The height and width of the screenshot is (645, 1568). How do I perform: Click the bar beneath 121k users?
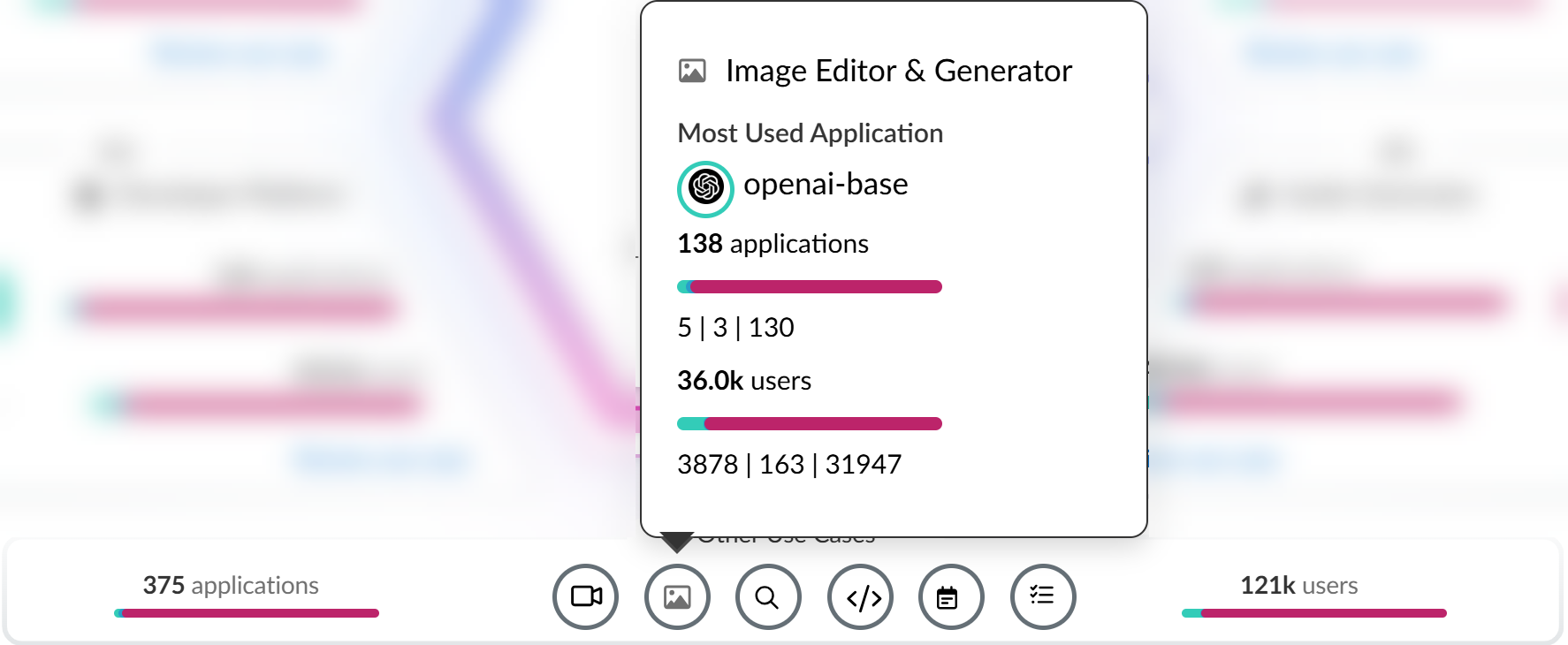[1314, 613]
